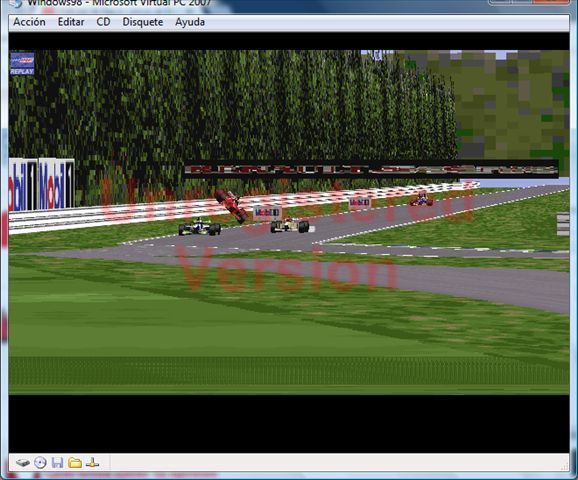Click the window resize grip corner
Viewport: 578px width, 480px height.
(565, 466)
